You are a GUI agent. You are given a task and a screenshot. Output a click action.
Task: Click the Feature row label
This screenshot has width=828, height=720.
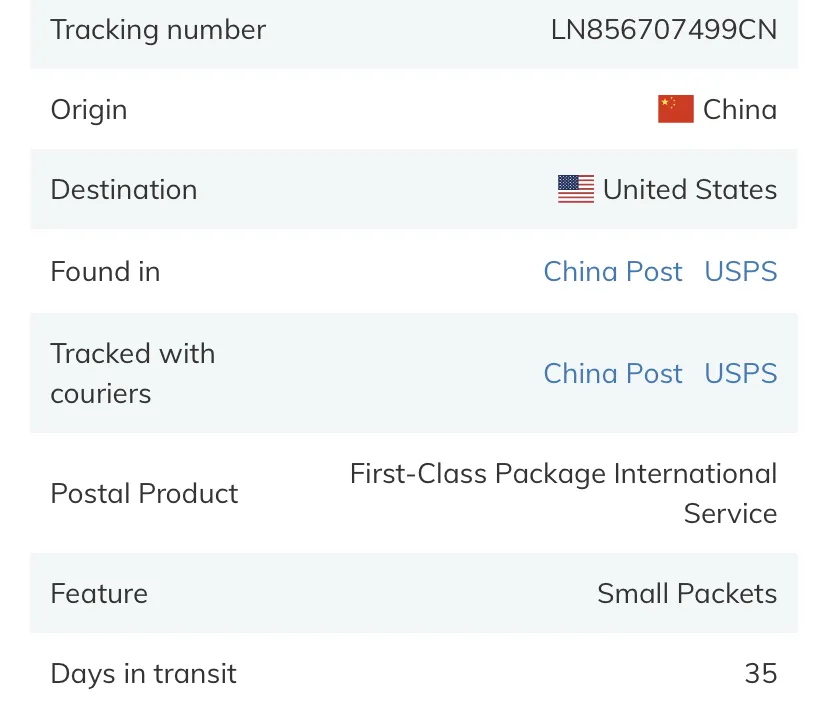click(99, 593)
